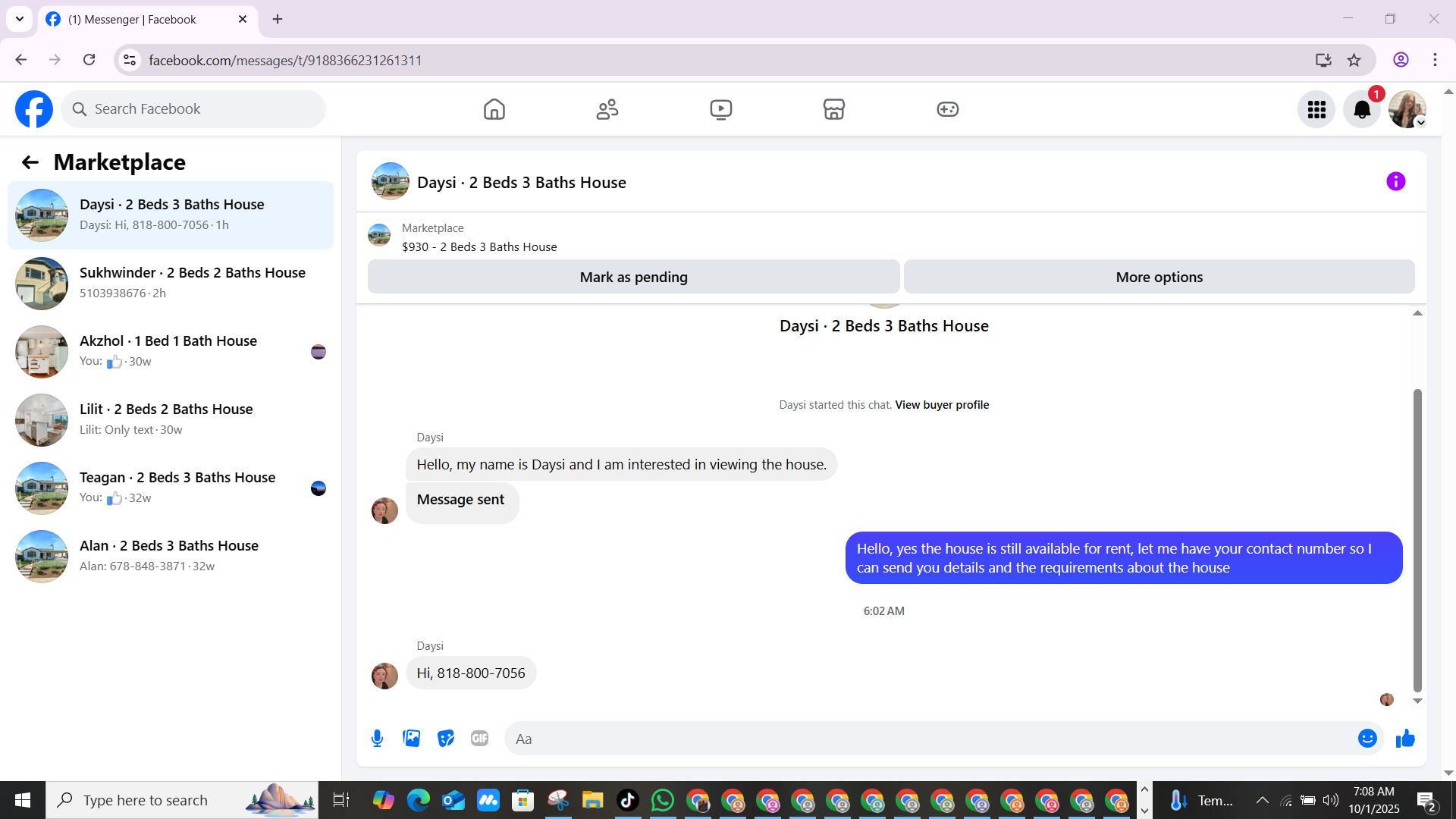Show hidden system tray icons
Screen dimensions: 1456x819
[1263, 800]
